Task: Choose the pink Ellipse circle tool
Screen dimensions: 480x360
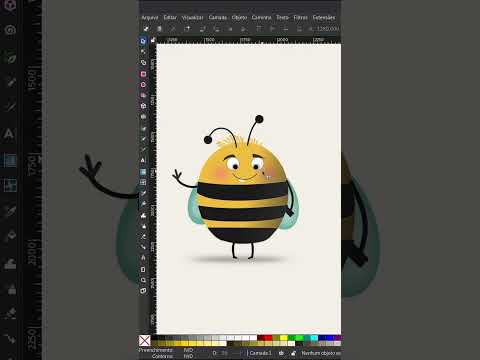Action: (143, 85)
